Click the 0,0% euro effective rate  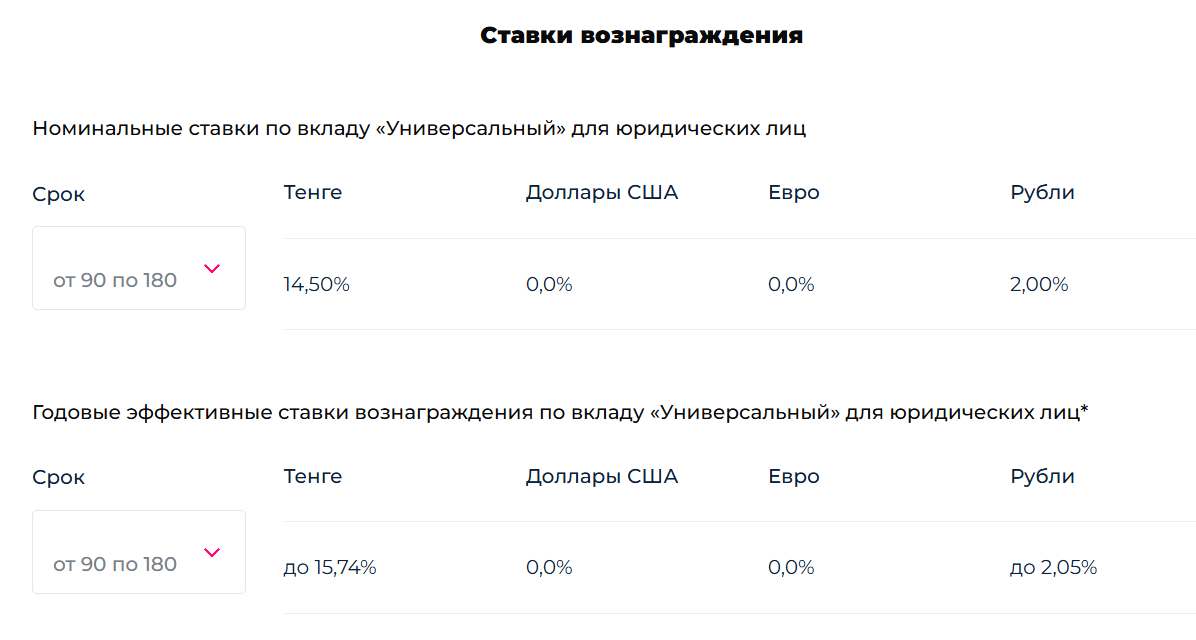791,568
